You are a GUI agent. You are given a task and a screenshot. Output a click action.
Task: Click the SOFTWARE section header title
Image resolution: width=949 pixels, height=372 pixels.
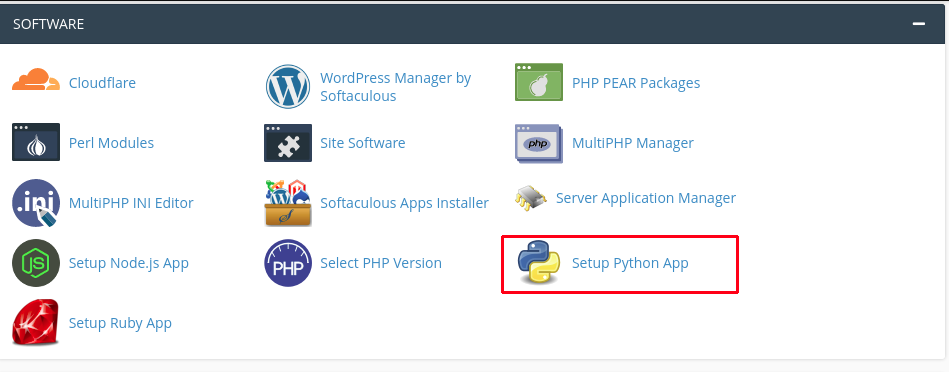tap(48, 24)
